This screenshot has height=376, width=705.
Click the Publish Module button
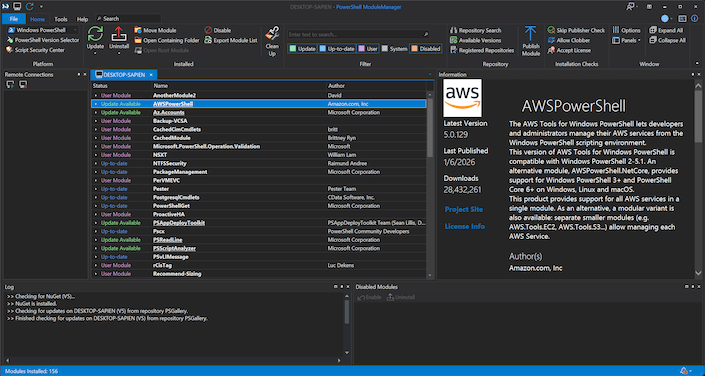(531, 41)
